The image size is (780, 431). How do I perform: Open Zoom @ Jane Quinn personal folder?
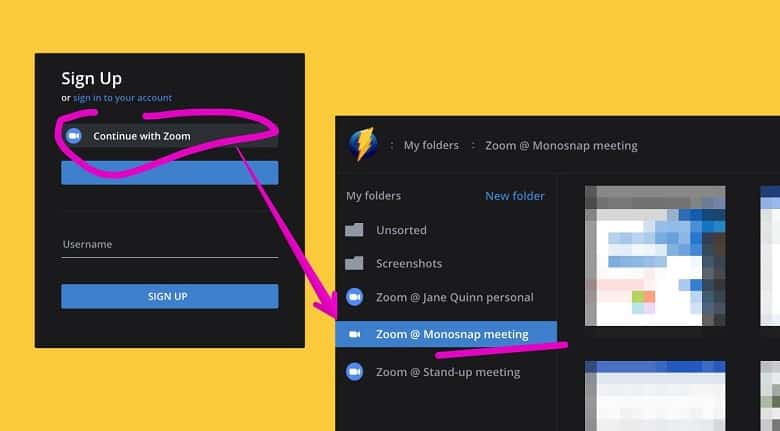[x=455, y=298]
